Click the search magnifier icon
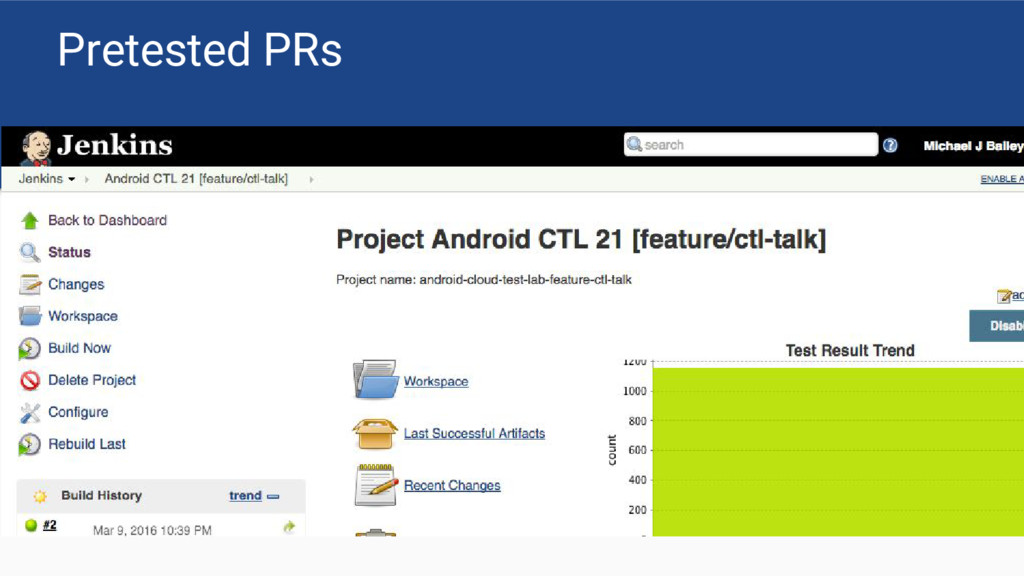This screenshot has width=1024, height=576. (634, 144)
